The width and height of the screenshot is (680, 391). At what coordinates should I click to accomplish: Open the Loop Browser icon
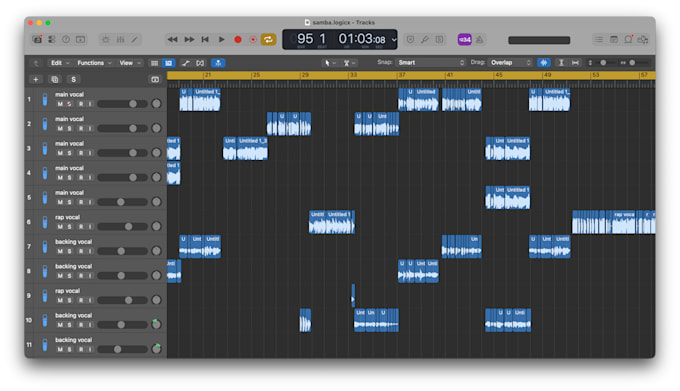[628, 39]
